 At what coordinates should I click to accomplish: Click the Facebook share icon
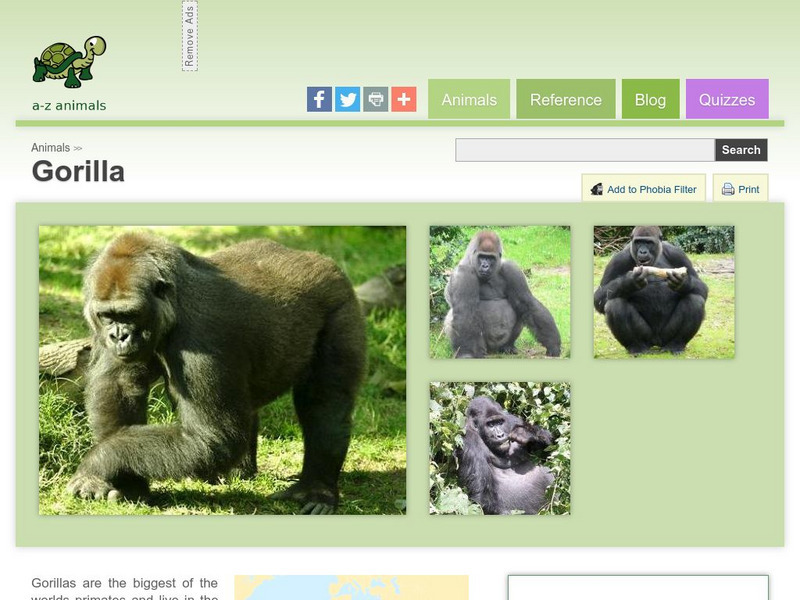(319, 99)
